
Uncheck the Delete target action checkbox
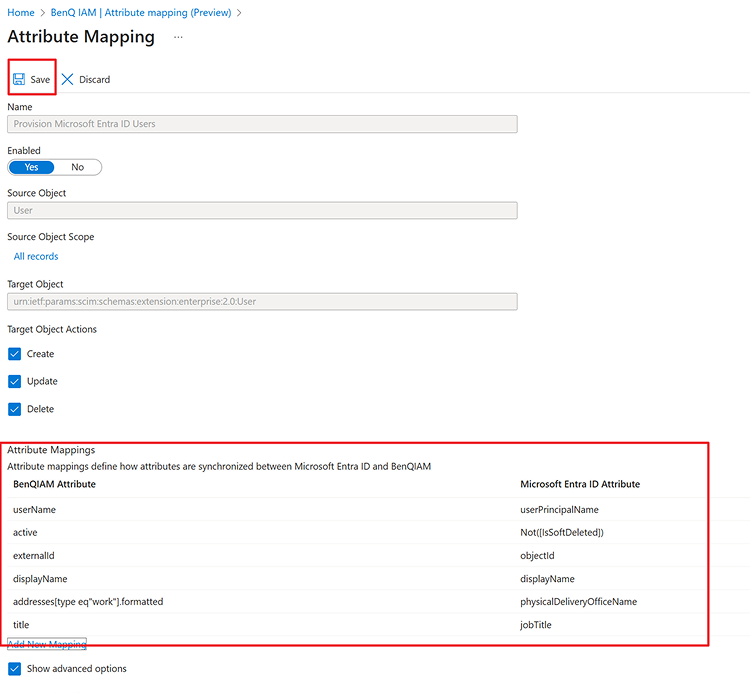14,409
